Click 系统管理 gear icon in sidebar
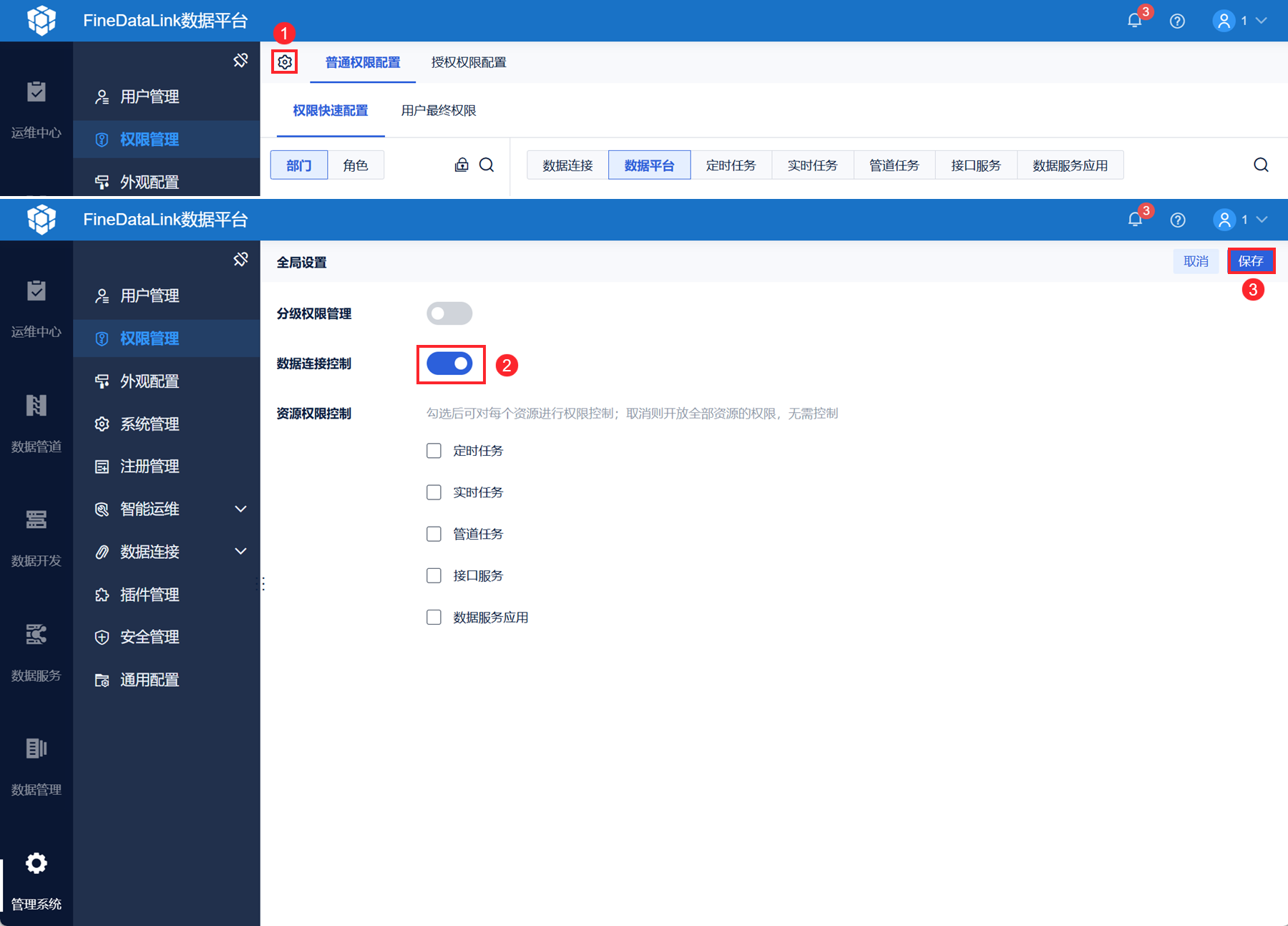 [x=102, y=424]
